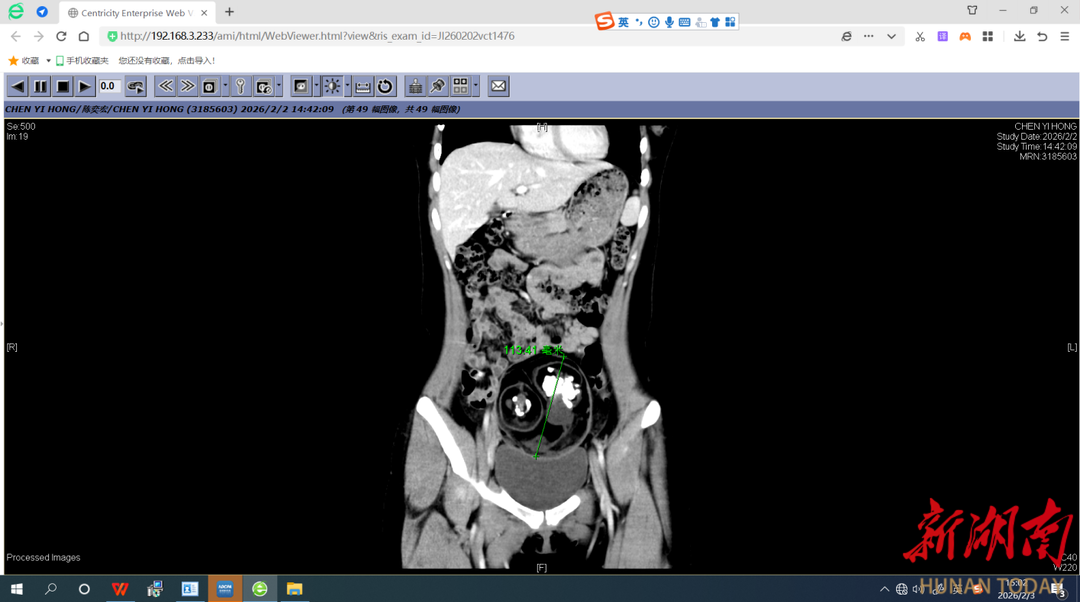1080x602 pixels.
Task: Pause the cine image playback
Action: (x=40, y=87)
